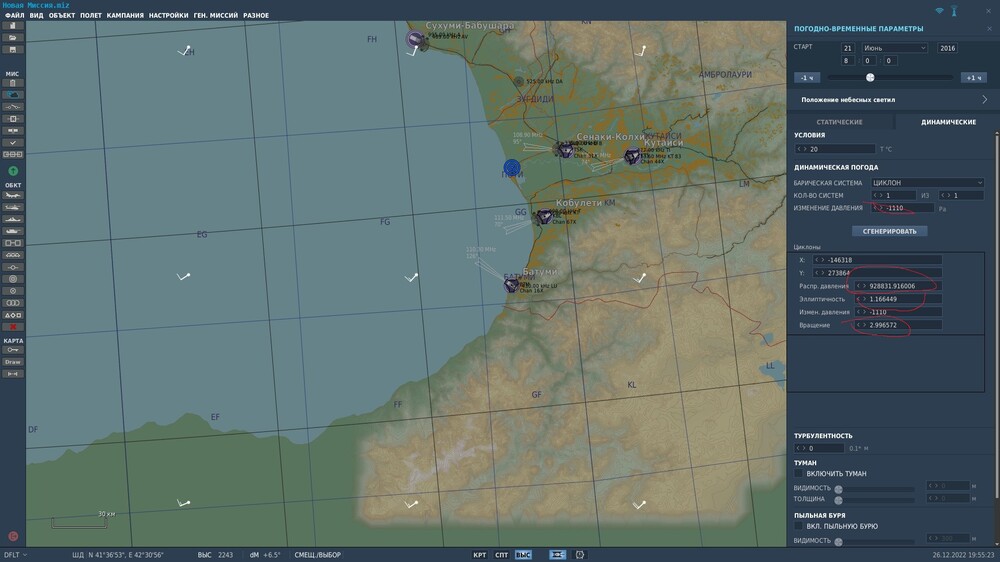Click the mission goal checkmark icon
1000x562 pixels.
tap(13, 143)
